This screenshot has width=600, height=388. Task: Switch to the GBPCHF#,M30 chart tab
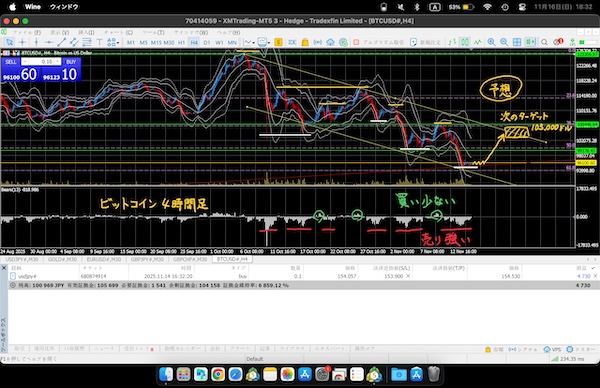click(x=190, y=259)
